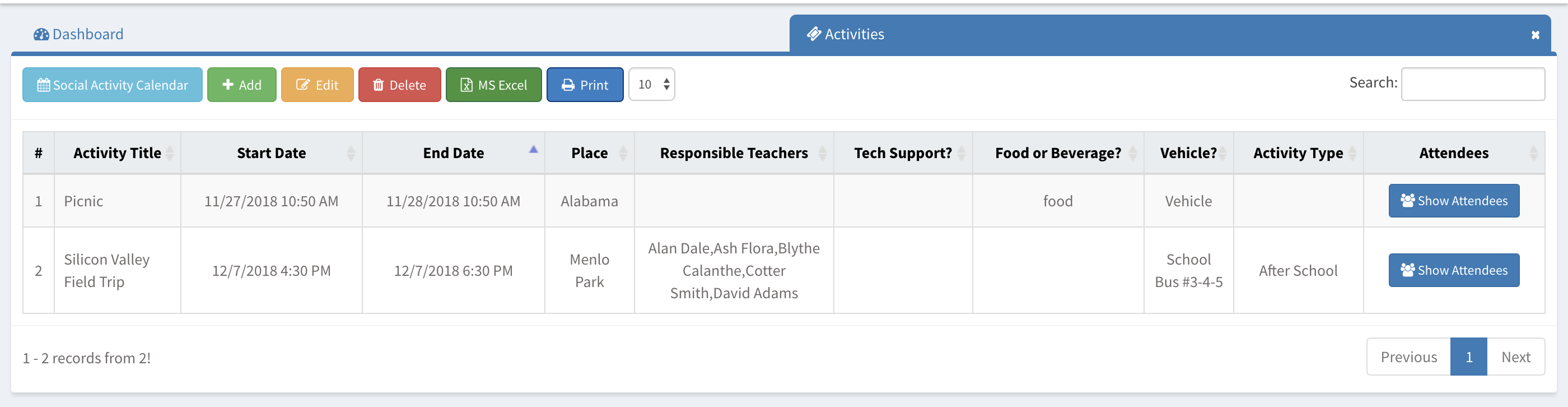This screenshot has width=1568, height=407.
Task: Click the Add activity button
Action: 242,85
